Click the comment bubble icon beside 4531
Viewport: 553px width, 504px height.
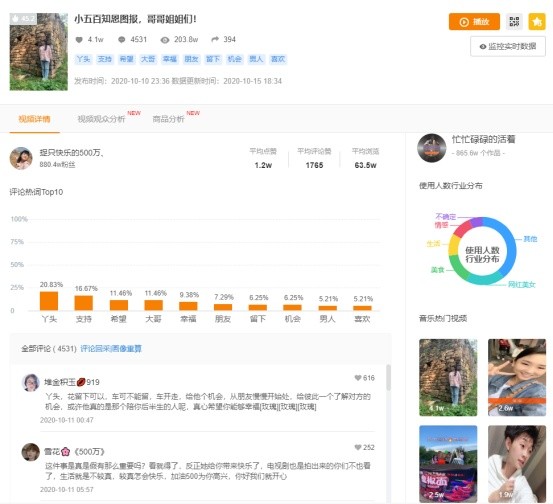click(x=122, y=40)
